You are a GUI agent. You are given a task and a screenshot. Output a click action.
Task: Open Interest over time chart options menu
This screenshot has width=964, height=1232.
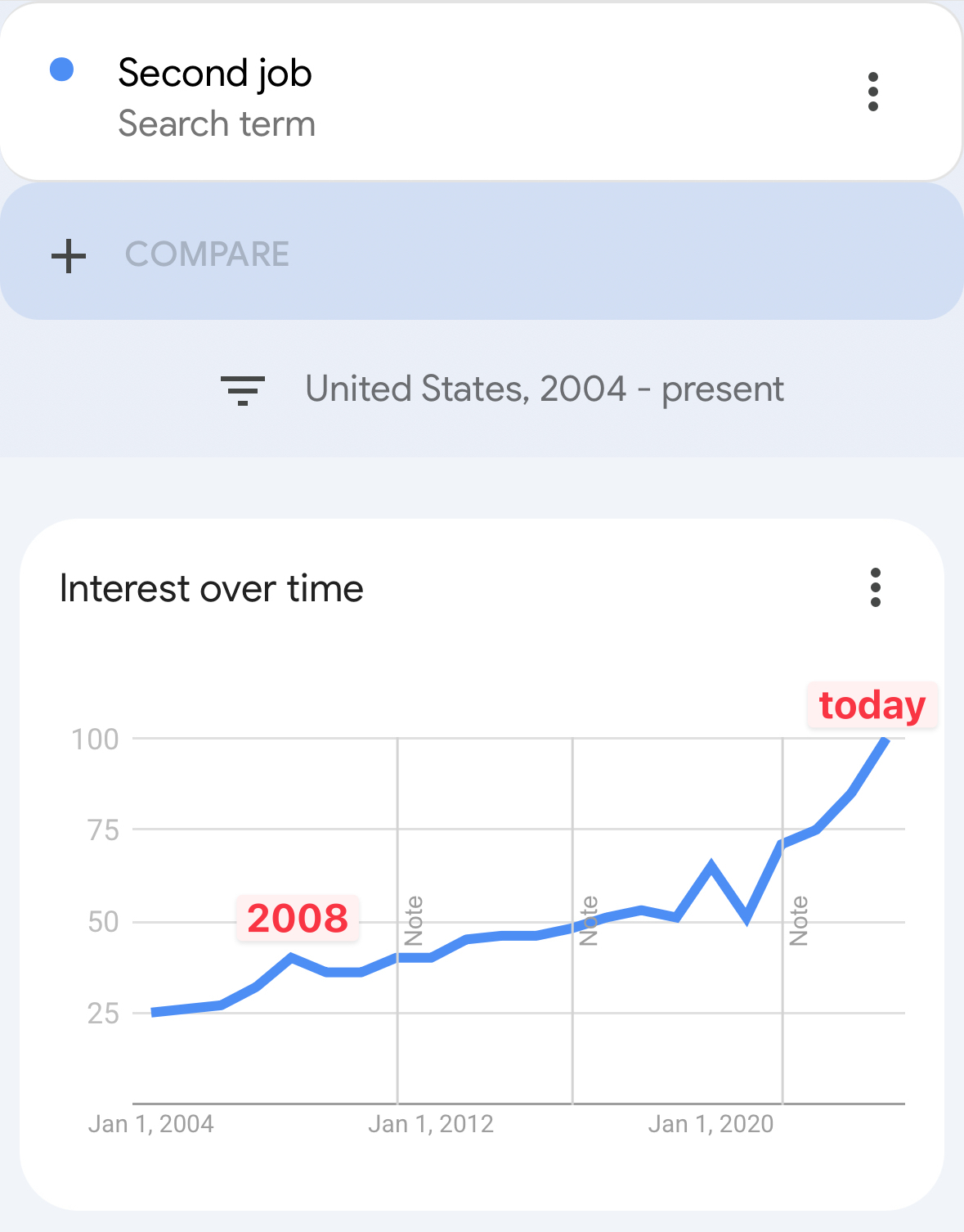[876, 587]
